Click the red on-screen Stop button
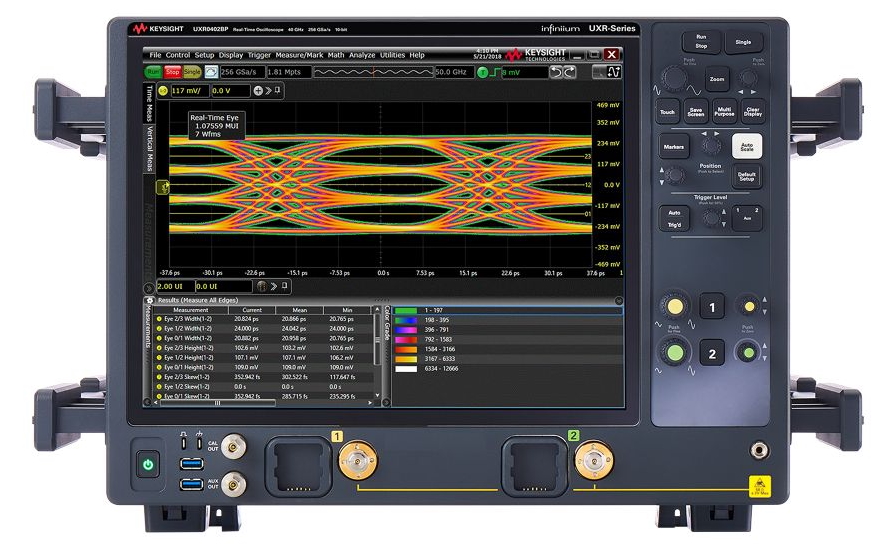This screenshot has width=896, height=544. tap(173, 72)
